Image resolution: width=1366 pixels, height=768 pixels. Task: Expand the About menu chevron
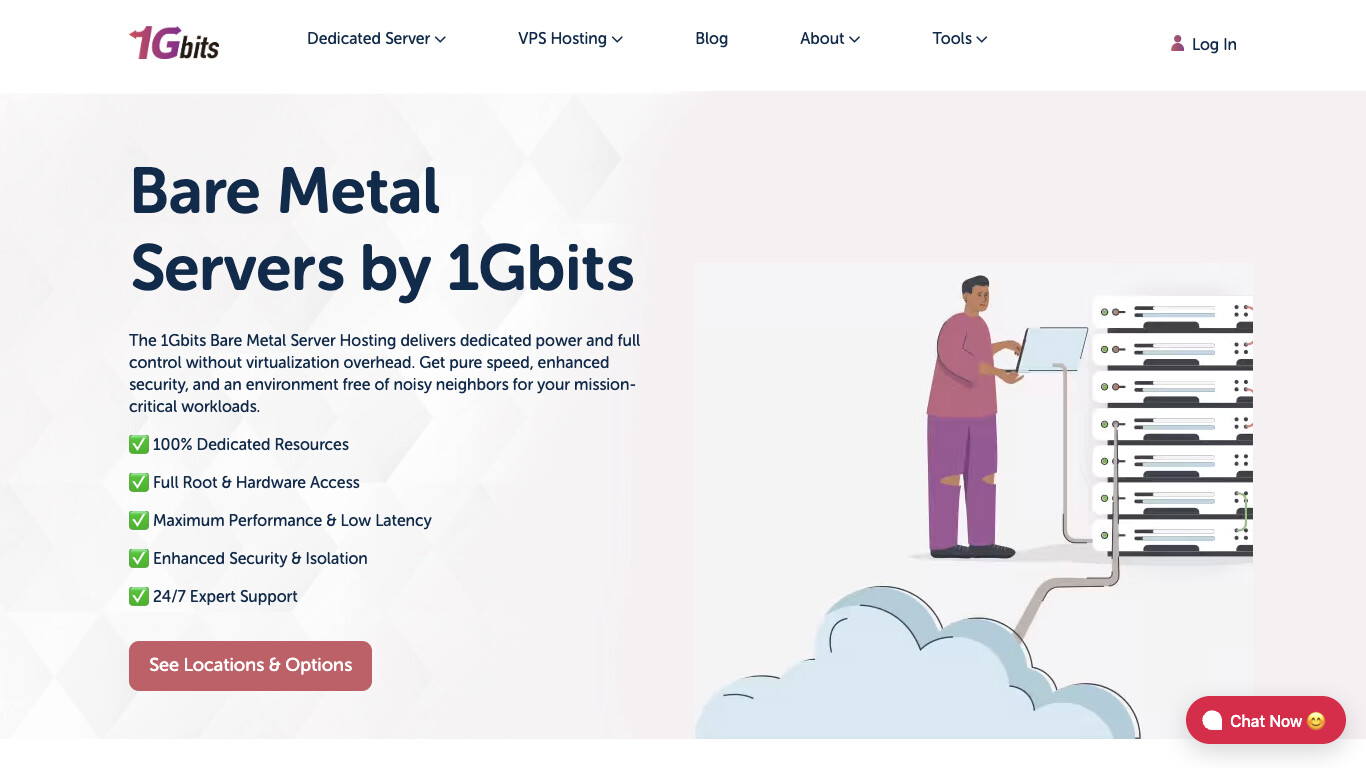click(x=855, y=39)
